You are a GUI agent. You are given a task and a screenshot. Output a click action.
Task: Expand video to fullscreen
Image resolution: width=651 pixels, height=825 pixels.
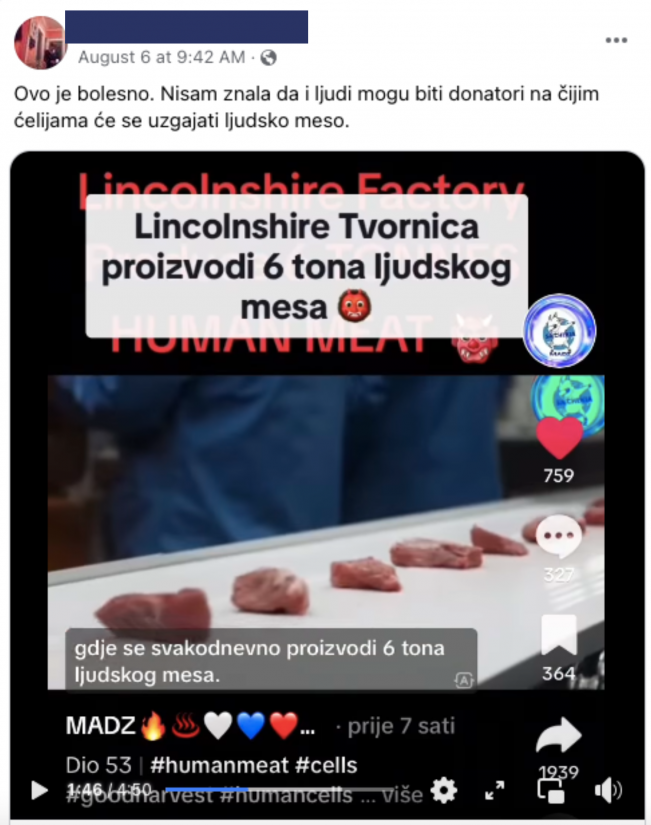pyautogui.click(x=494, y=790)
